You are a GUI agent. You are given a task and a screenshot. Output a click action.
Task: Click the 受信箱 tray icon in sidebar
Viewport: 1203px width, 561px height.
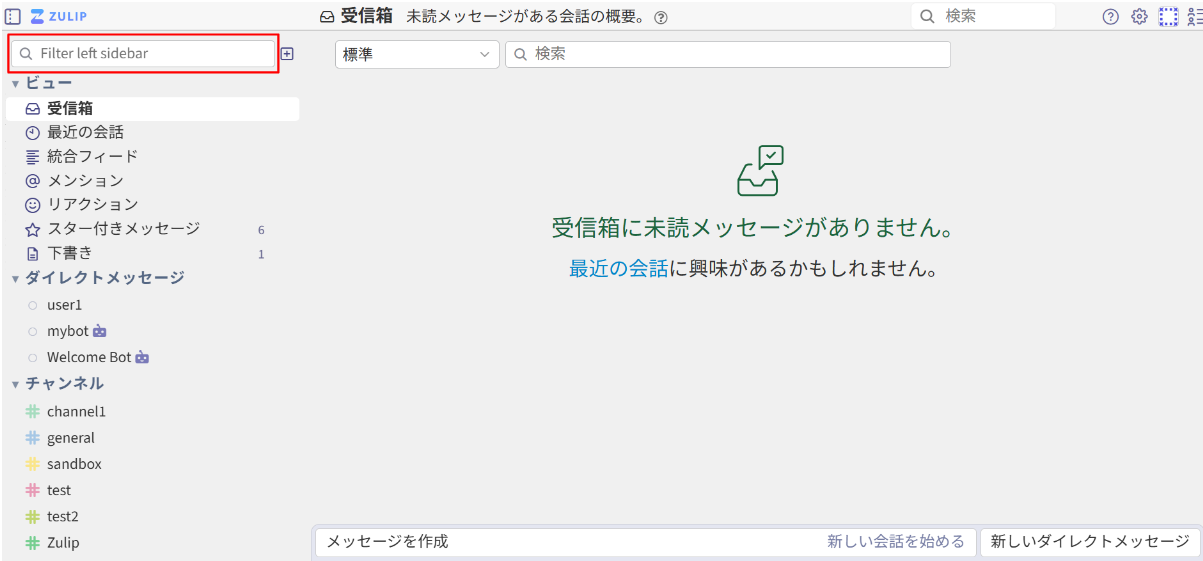tap(32, 109)
